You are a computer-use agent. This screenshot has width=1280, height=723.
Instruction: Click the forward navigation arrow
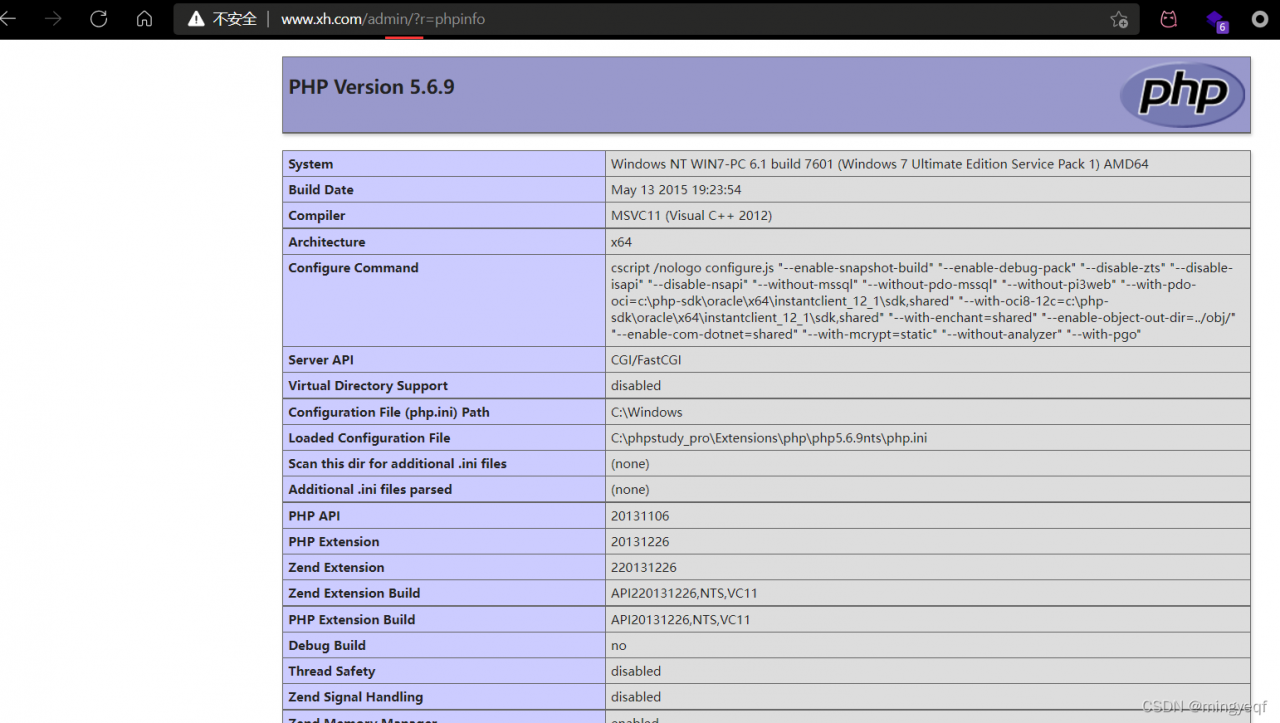(53, 19)
